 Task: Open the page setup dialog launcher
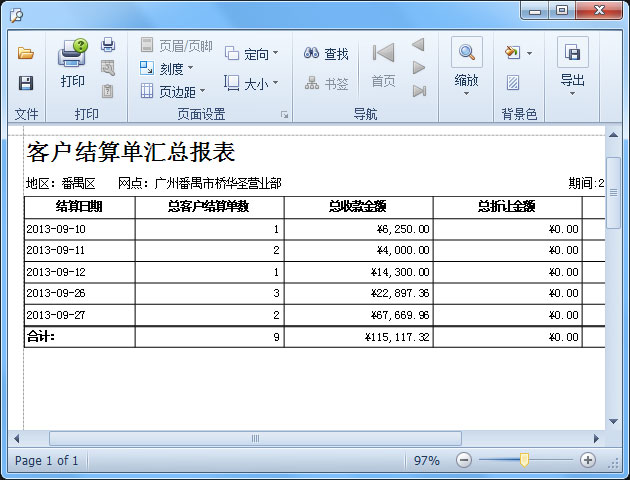[x=284, y=115]
